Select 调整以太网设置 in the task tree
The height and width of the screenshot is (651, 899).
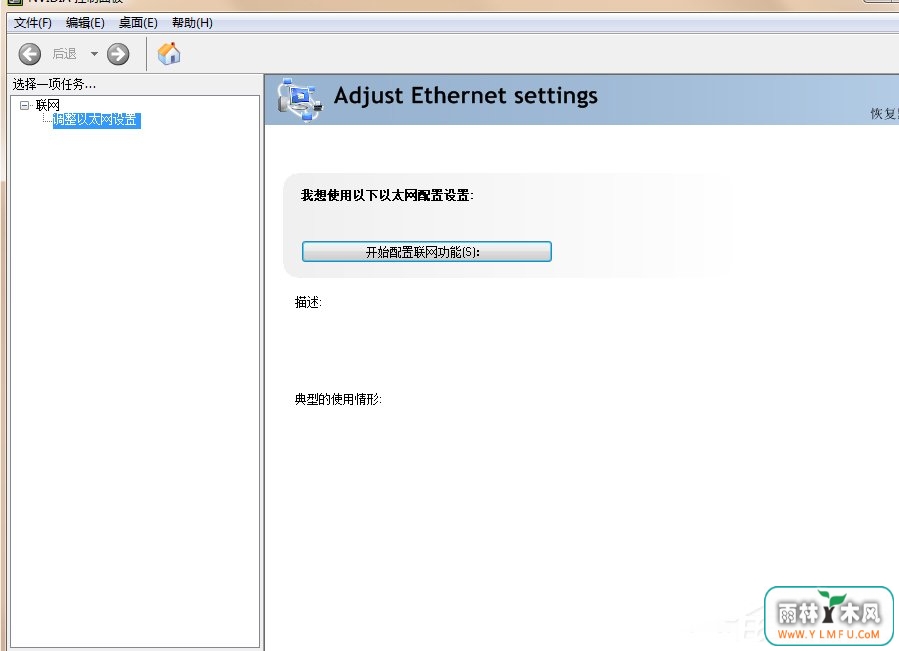click(95, 120)
